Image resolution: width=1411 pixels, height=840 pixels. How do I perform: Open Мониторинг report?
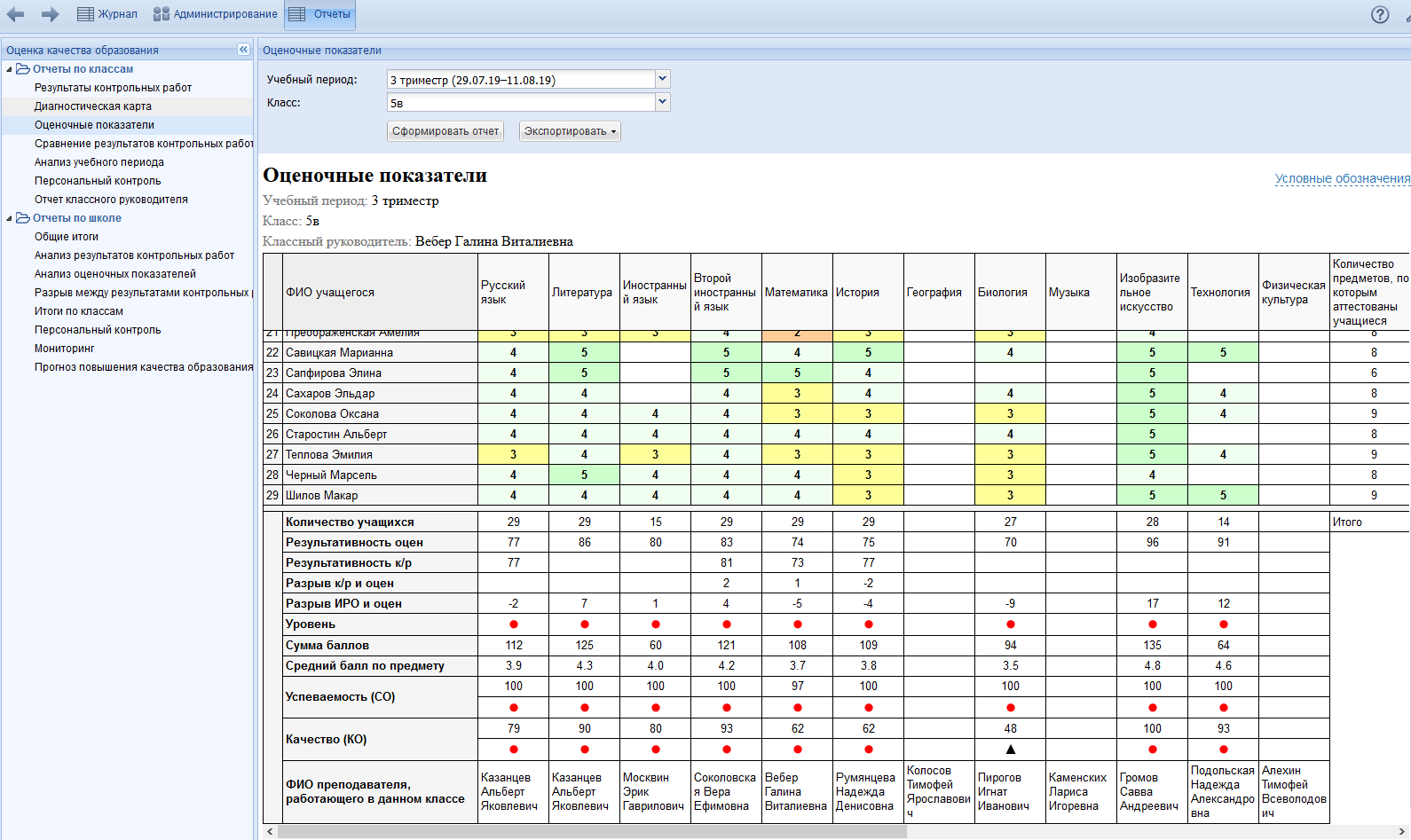tap(64, 349)
